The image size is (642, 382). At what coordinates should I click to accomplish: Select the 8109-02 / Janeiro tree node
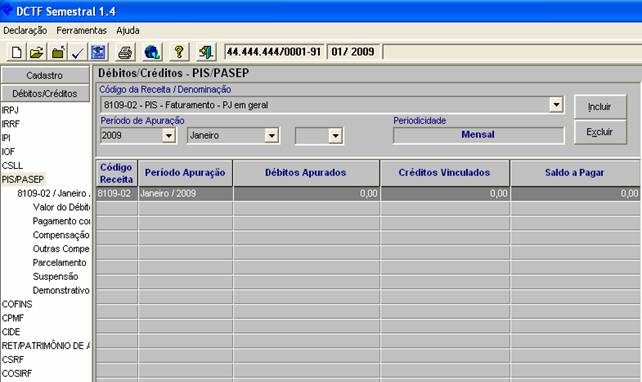point(54,193)
